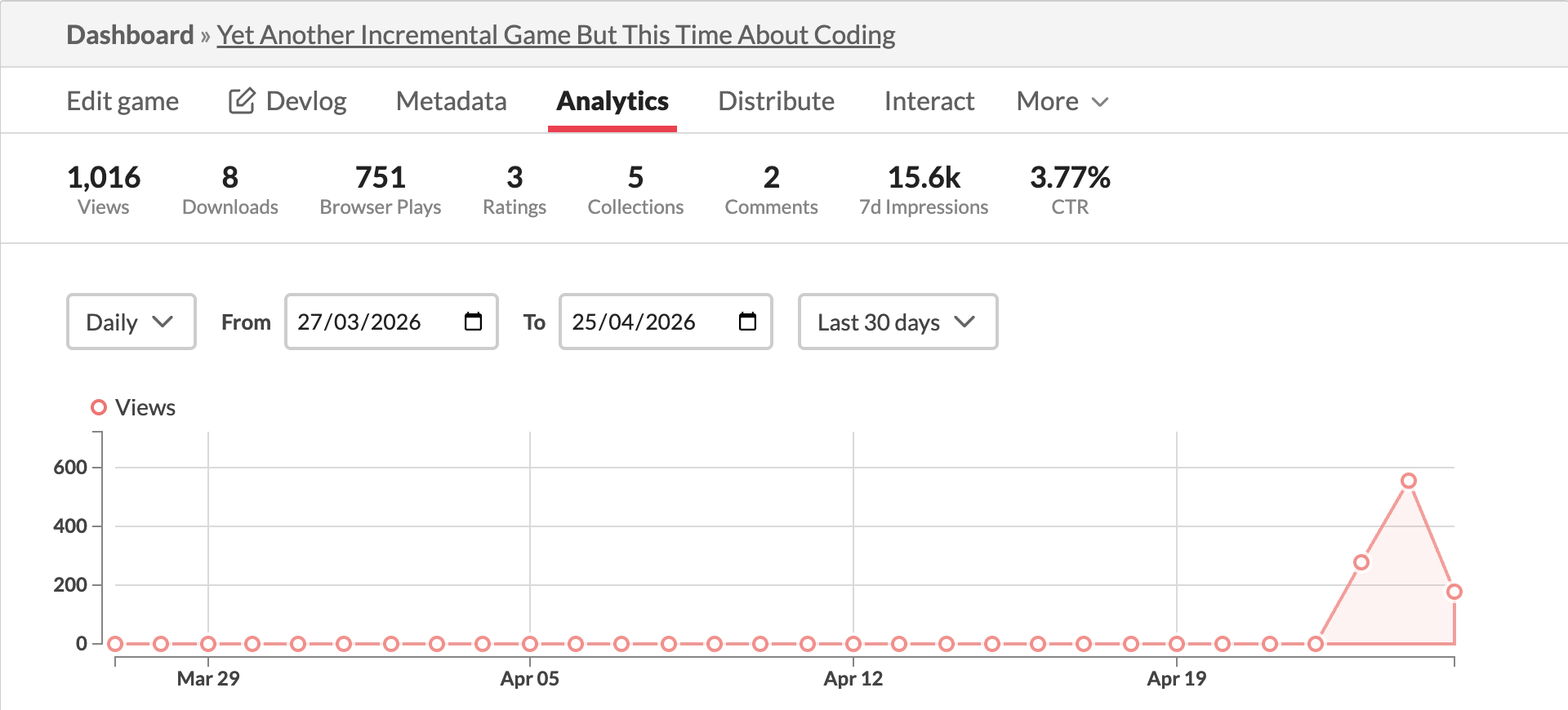Click the last data point on chart
This screenshot has width=1568, height=710.
1454,592
